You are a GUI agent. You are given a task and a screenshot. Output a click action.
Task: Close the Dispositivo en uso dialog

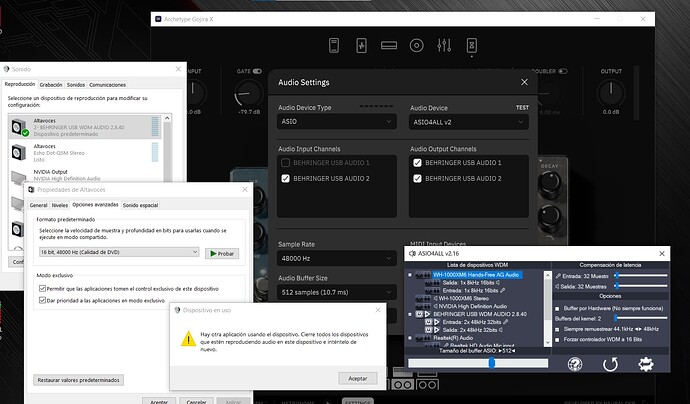[378, 310]
